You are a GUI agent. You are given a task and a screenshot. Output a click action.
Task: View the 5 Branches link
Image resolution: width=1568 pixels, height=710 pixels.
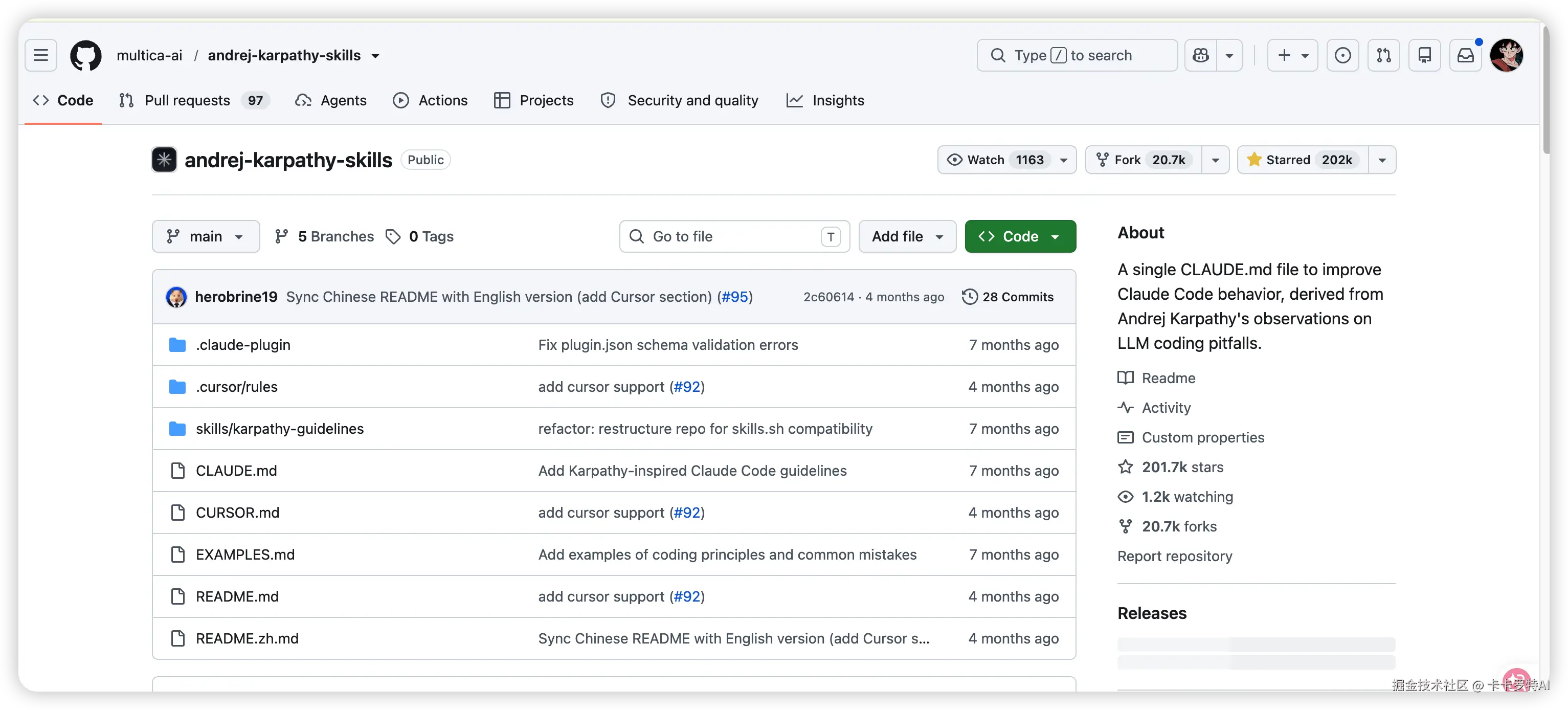click(x=324, y=236)
